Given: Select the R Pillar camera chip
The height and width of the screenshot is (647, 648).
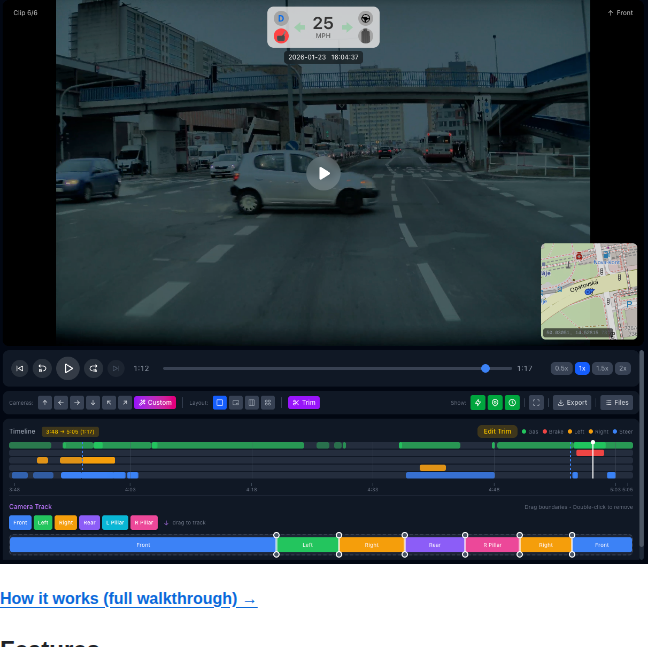Looking at the screenshot, I should [x=144, y=523].
